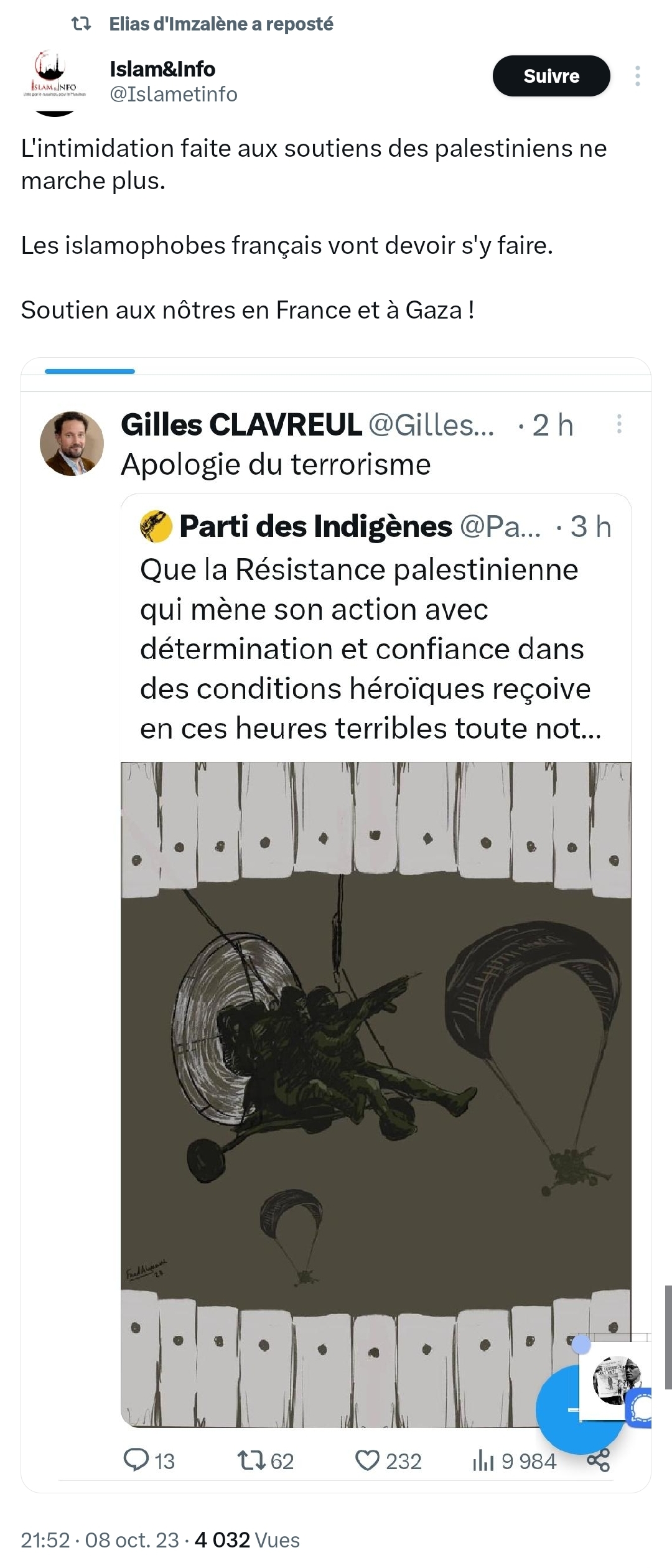Tap the retweet icon showing 62
This screenshot has width=672, height=1568.
[x=252, y=1460]
